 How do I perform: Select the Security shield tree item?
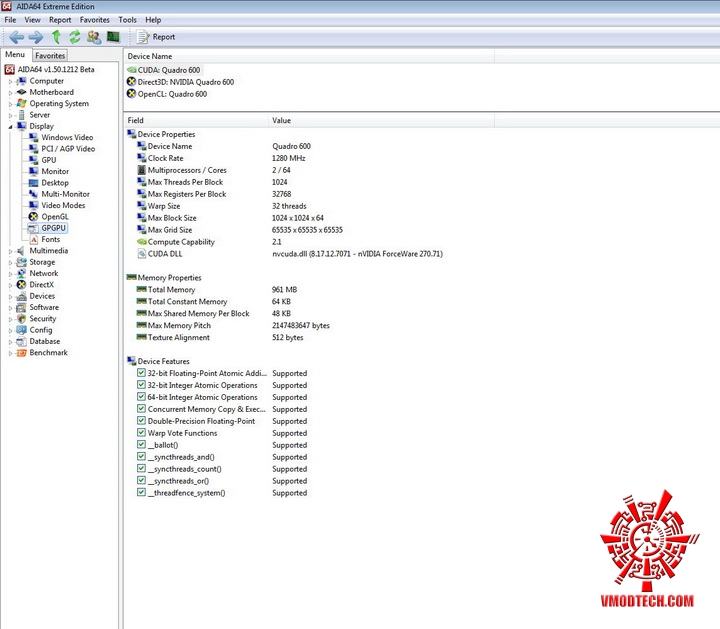point(37,319)
